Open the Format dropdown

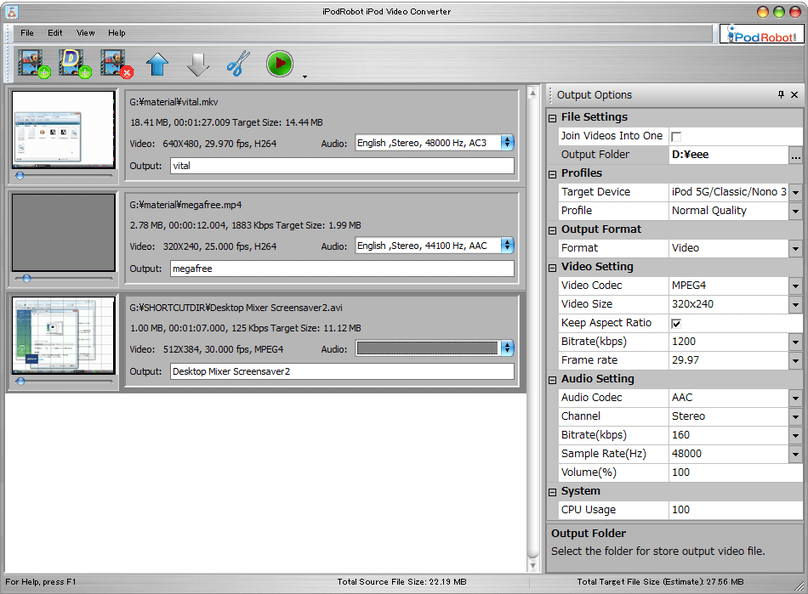(x=796, y=248)
